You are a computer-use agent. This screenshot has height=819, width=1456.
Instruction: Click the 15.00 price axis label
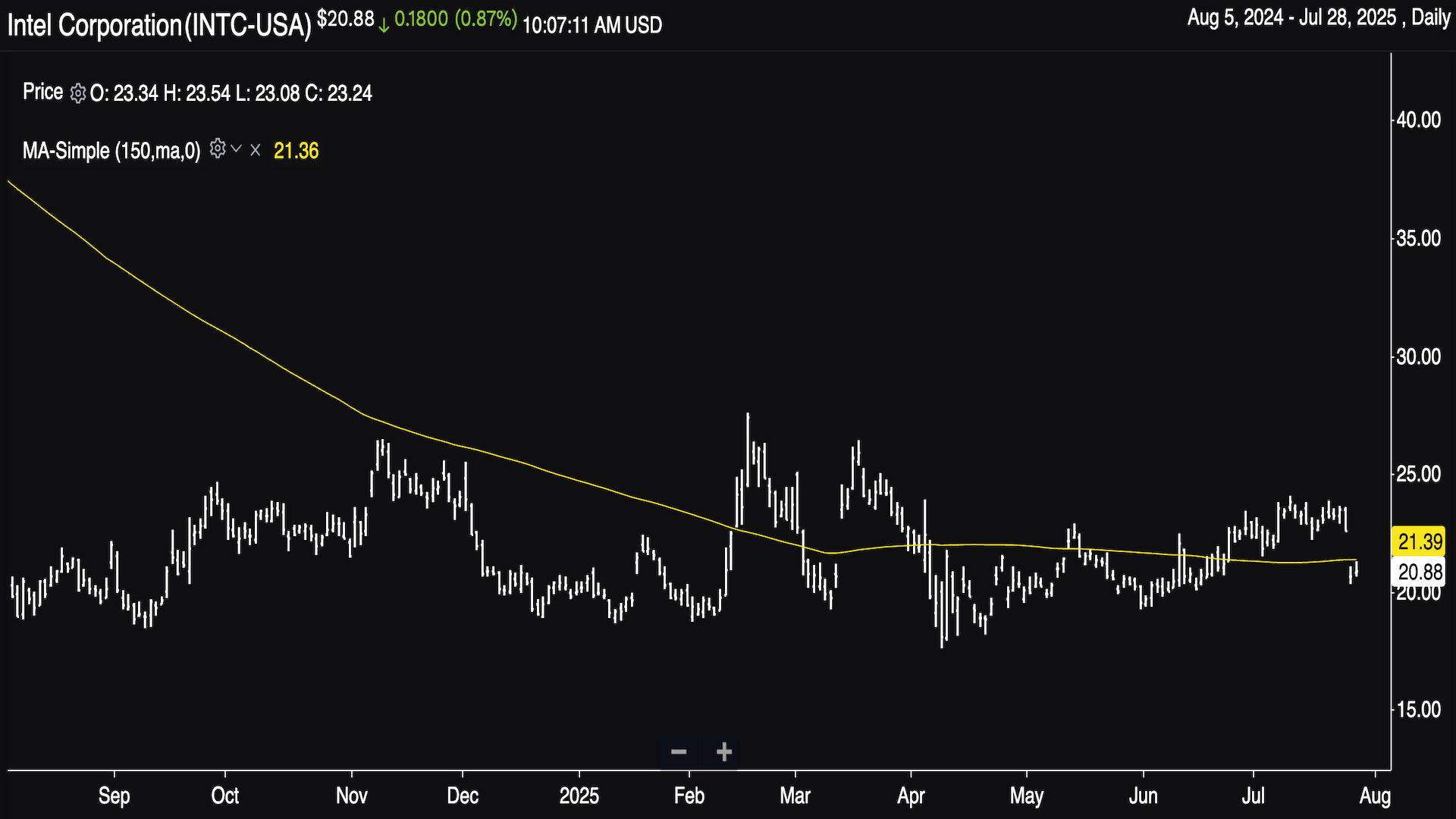1418,710
